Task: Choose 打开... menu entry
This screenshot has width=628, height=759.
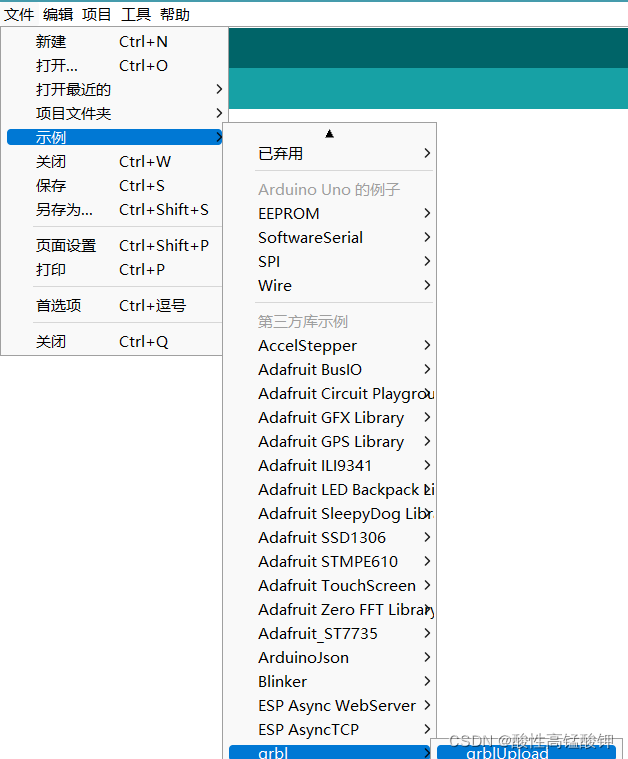Action: click(115, 65)
